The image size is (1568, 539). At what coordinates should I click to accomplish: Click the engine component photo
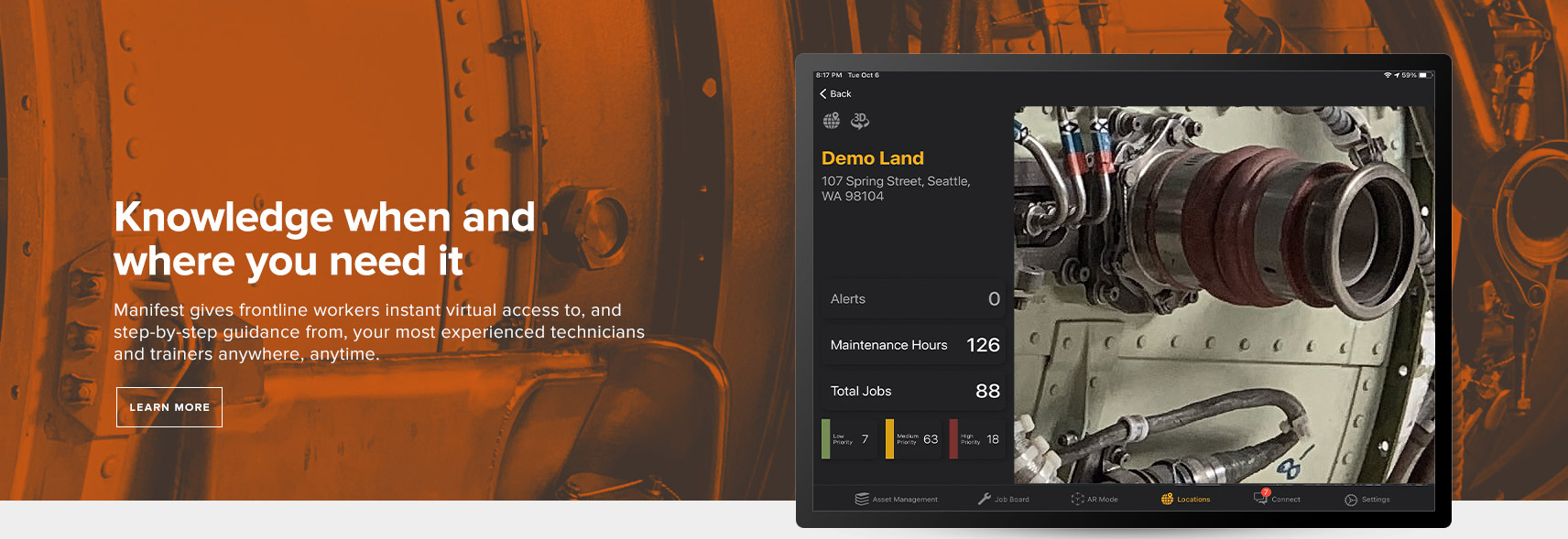(1224, 295)
